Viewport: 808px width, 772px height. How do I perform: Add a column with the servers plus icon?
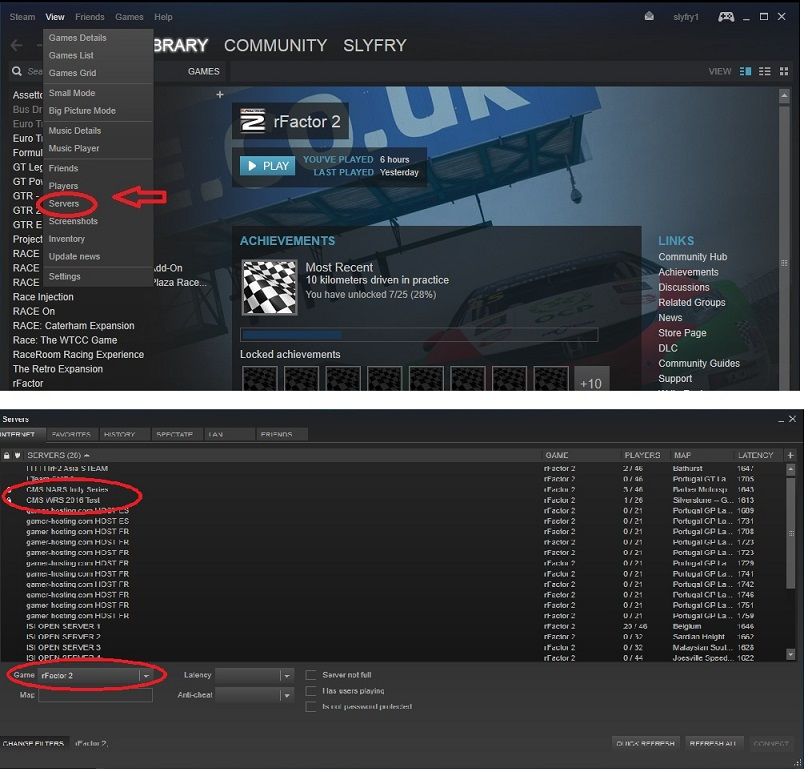[x=790, y=455]
